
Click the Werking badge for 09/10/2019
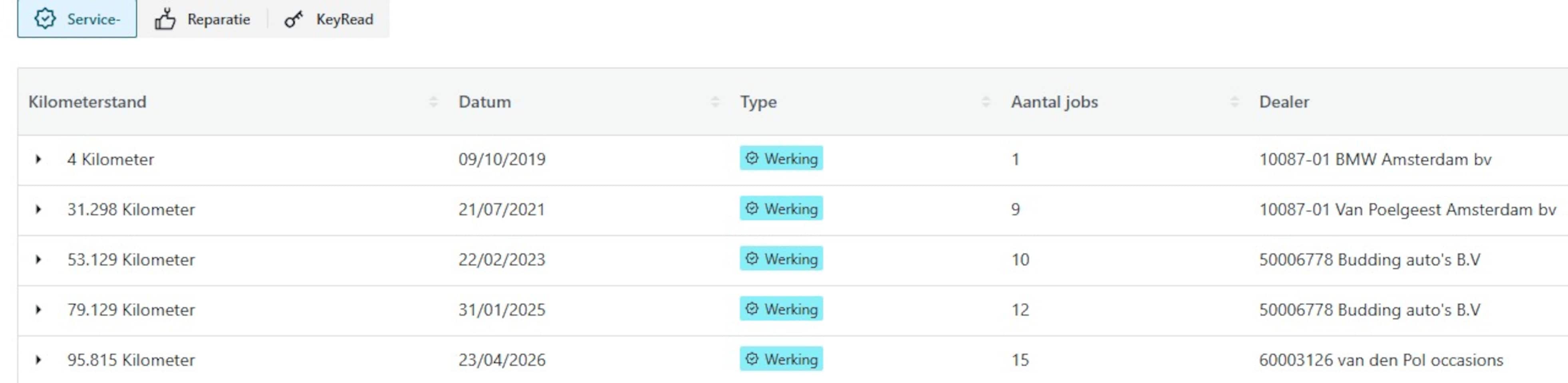(x=781, y=159)
